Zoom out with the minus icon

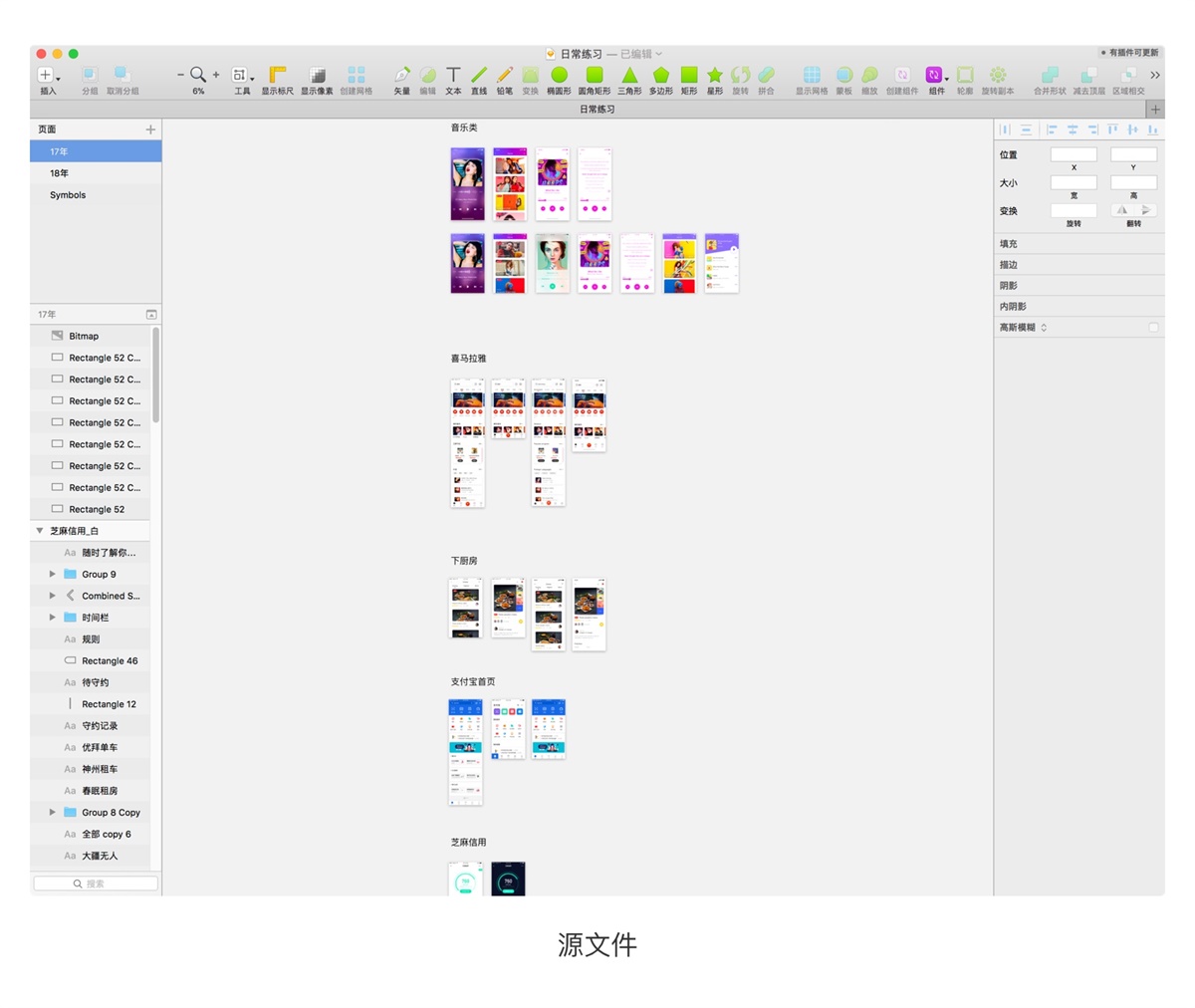180,75
